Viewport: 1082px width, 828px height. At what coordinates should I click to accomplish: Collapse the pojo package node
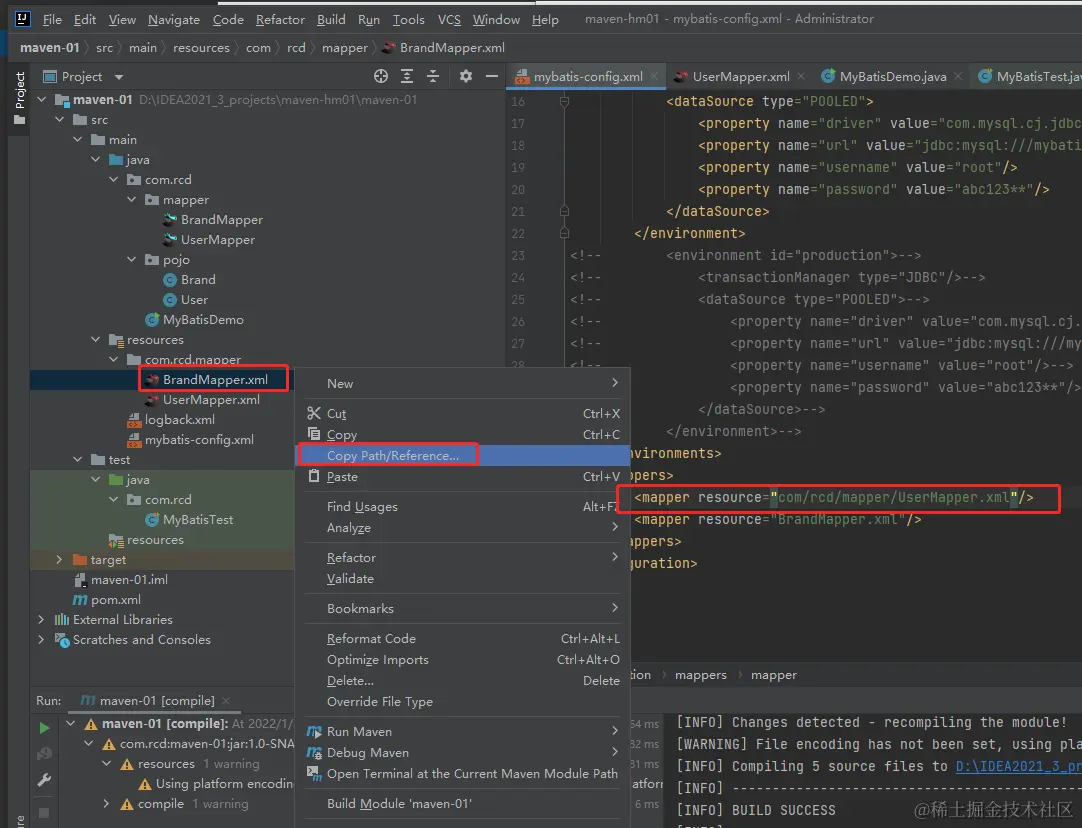[x=132, y=259]
